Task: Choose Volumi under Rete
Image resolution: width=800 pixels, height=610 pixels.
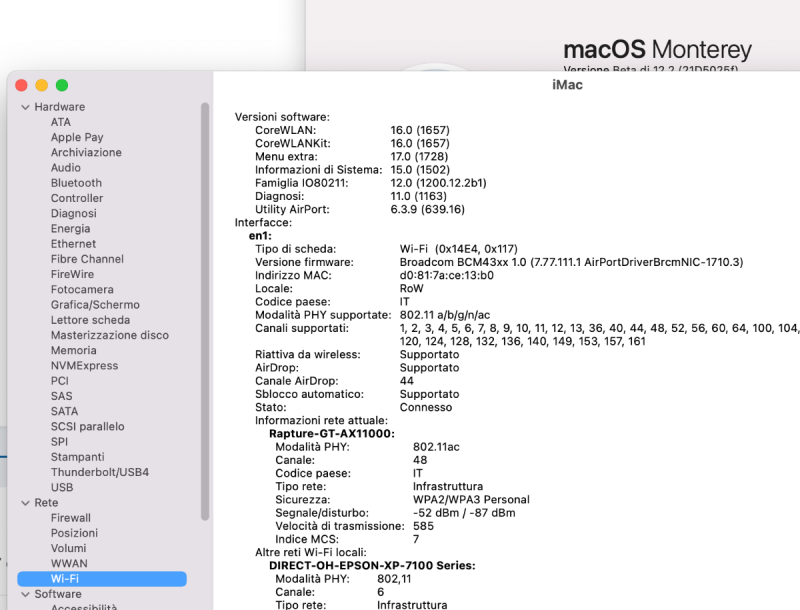Action: (x=68, y=548)
